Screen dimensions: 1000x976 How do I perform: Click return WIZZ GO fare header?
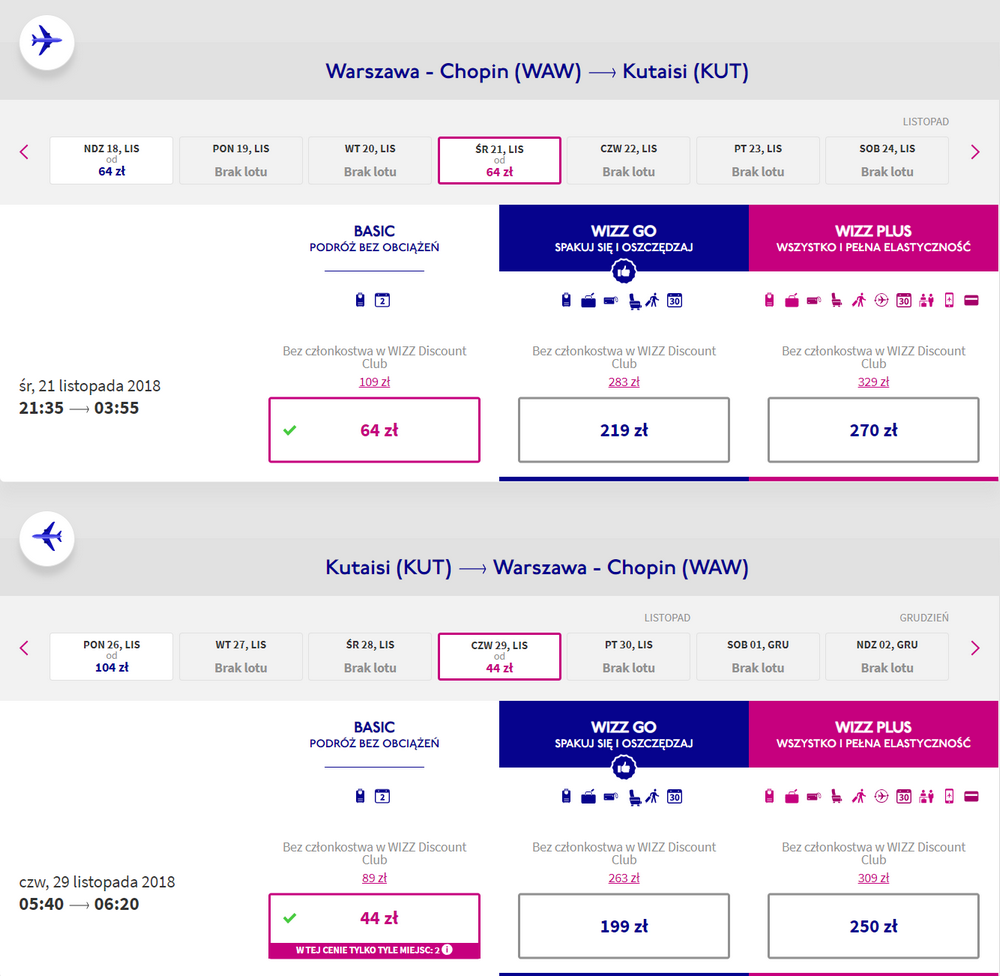pyautogui.click(x=624, y=734)
